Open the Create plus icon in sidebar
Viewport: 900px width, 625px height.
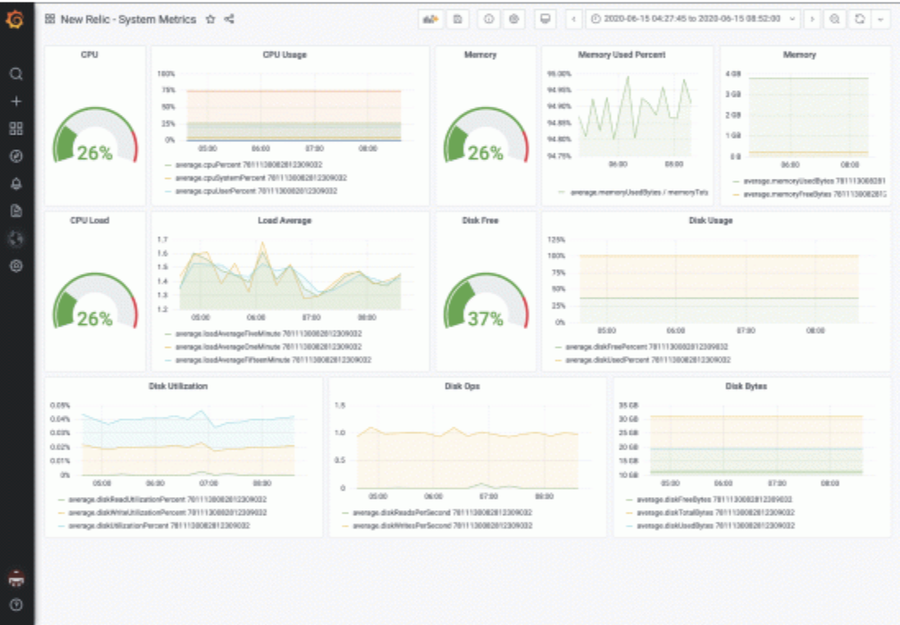(x=16, y=102)
